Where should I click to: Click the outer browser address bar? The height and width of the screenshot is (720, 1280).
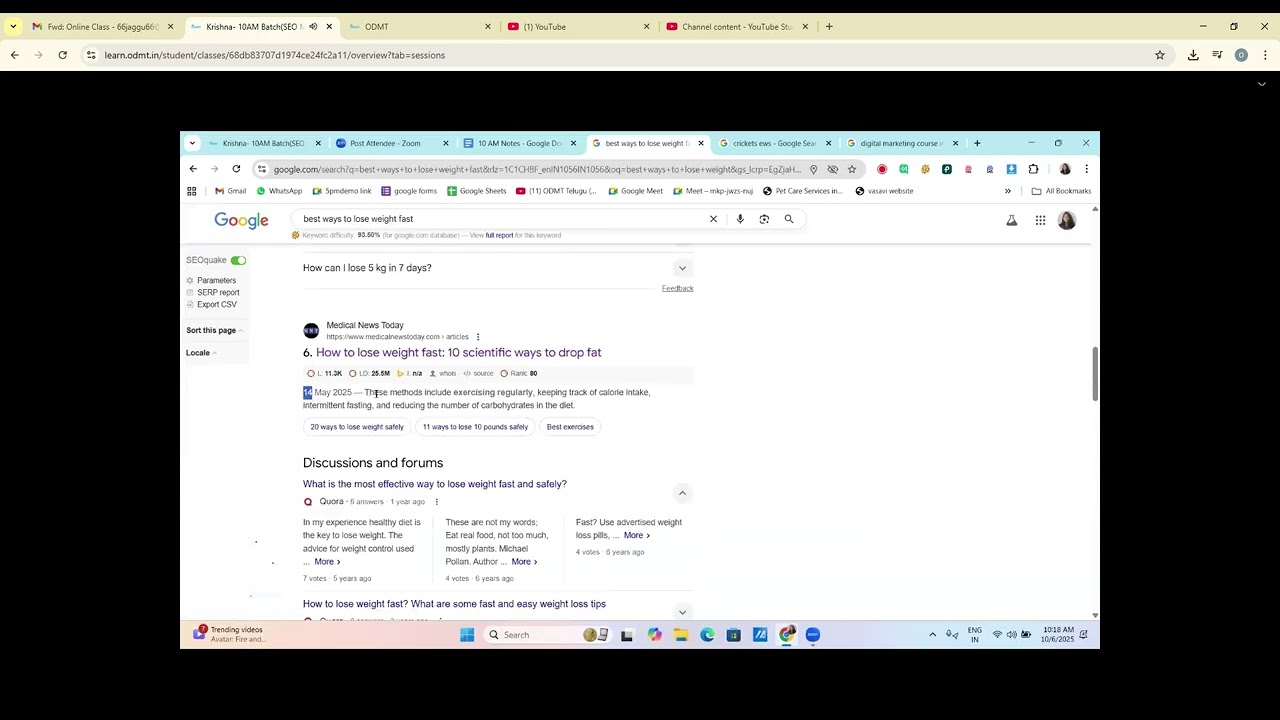(x=620, y=55)
